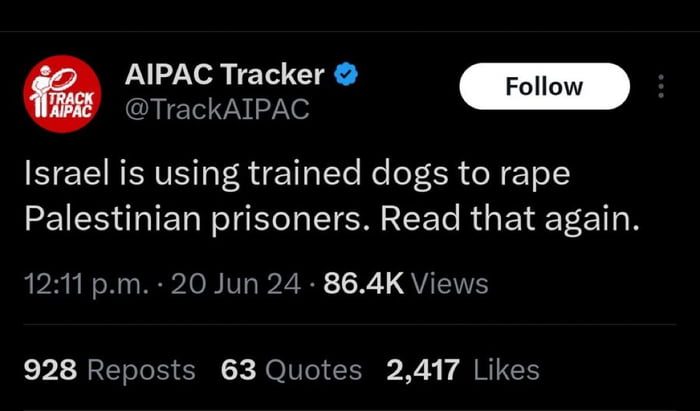Show the Reposts list
The height and width of the screenshot is (411, 700).
click(x=141, y=370)
